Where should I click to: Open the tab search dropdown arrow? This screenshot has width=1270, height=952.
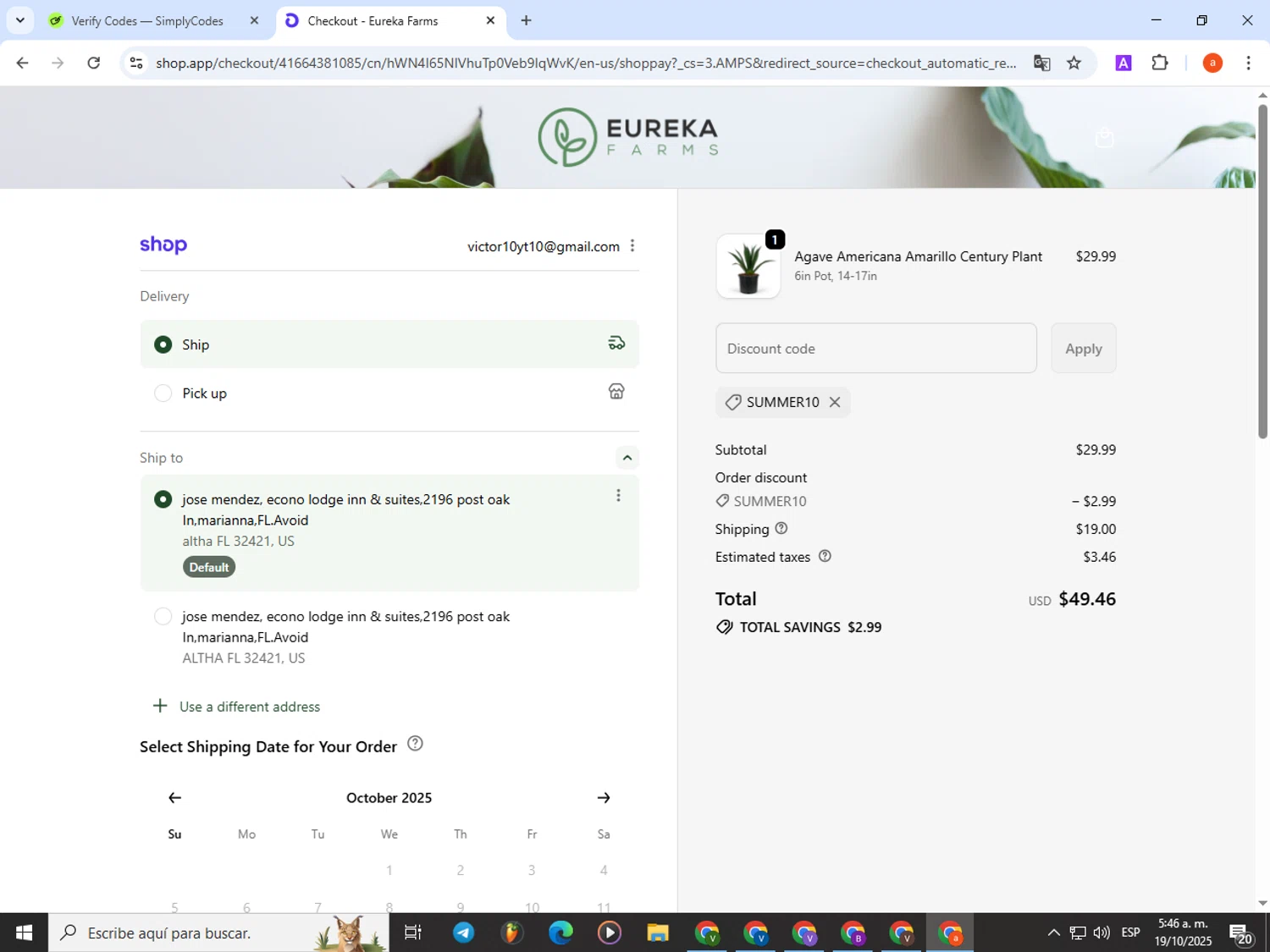click(x=19, y=20)
